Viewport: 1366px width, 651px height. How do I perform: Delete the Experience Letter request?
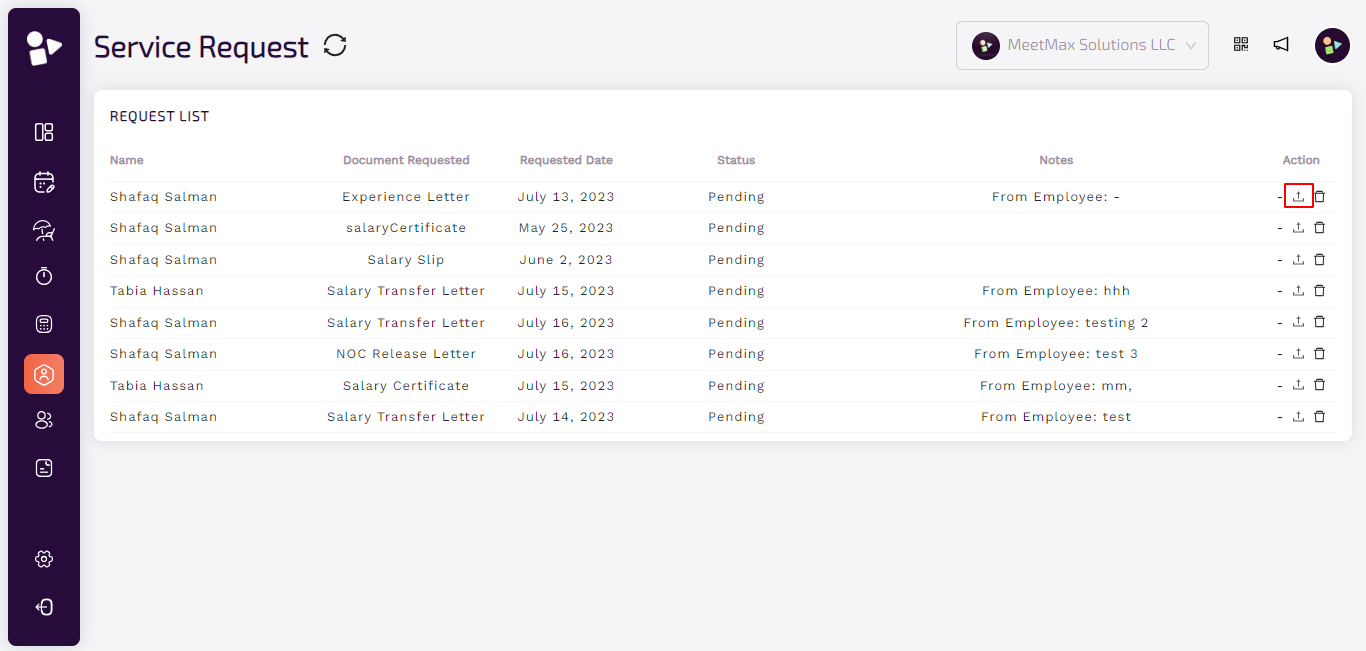[1319, 197]
